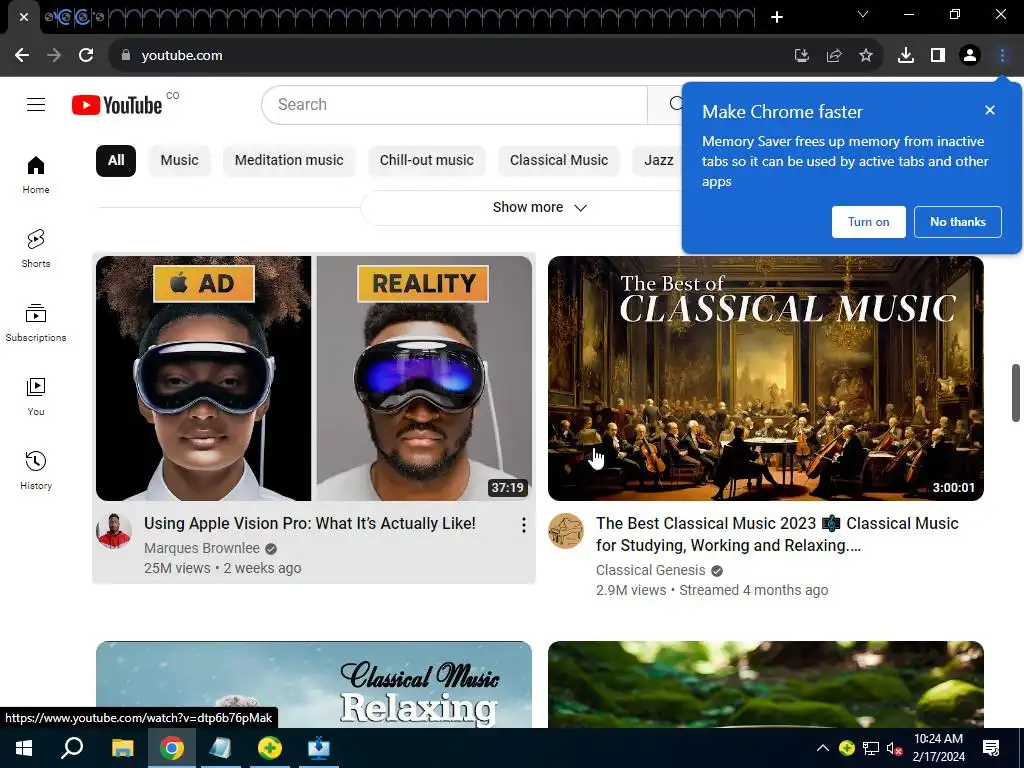Open Marques Brownlee channel avatar
Viewport: 1024px width, 768px height.
pyautogui.click(x=114, y=531)
